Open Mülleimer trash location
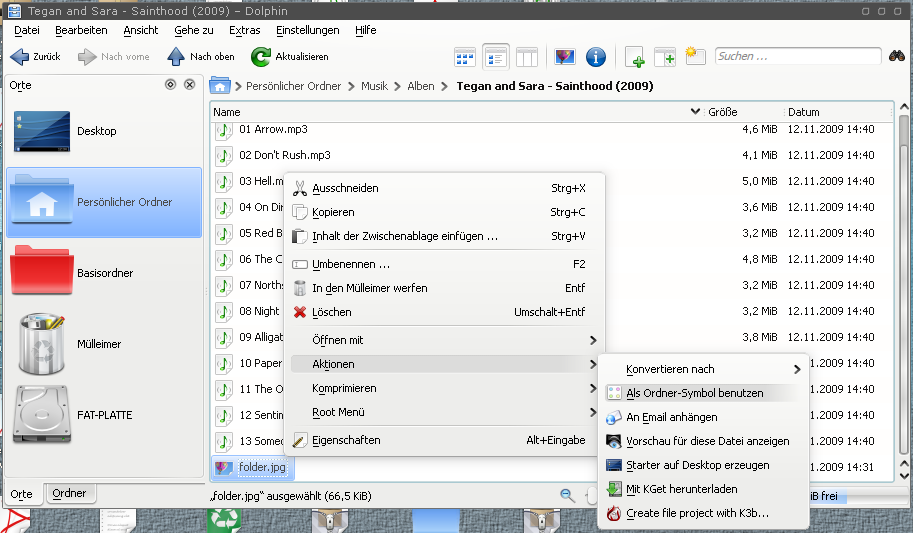Viewport: 913px width, 533px height. coord(104,344)
